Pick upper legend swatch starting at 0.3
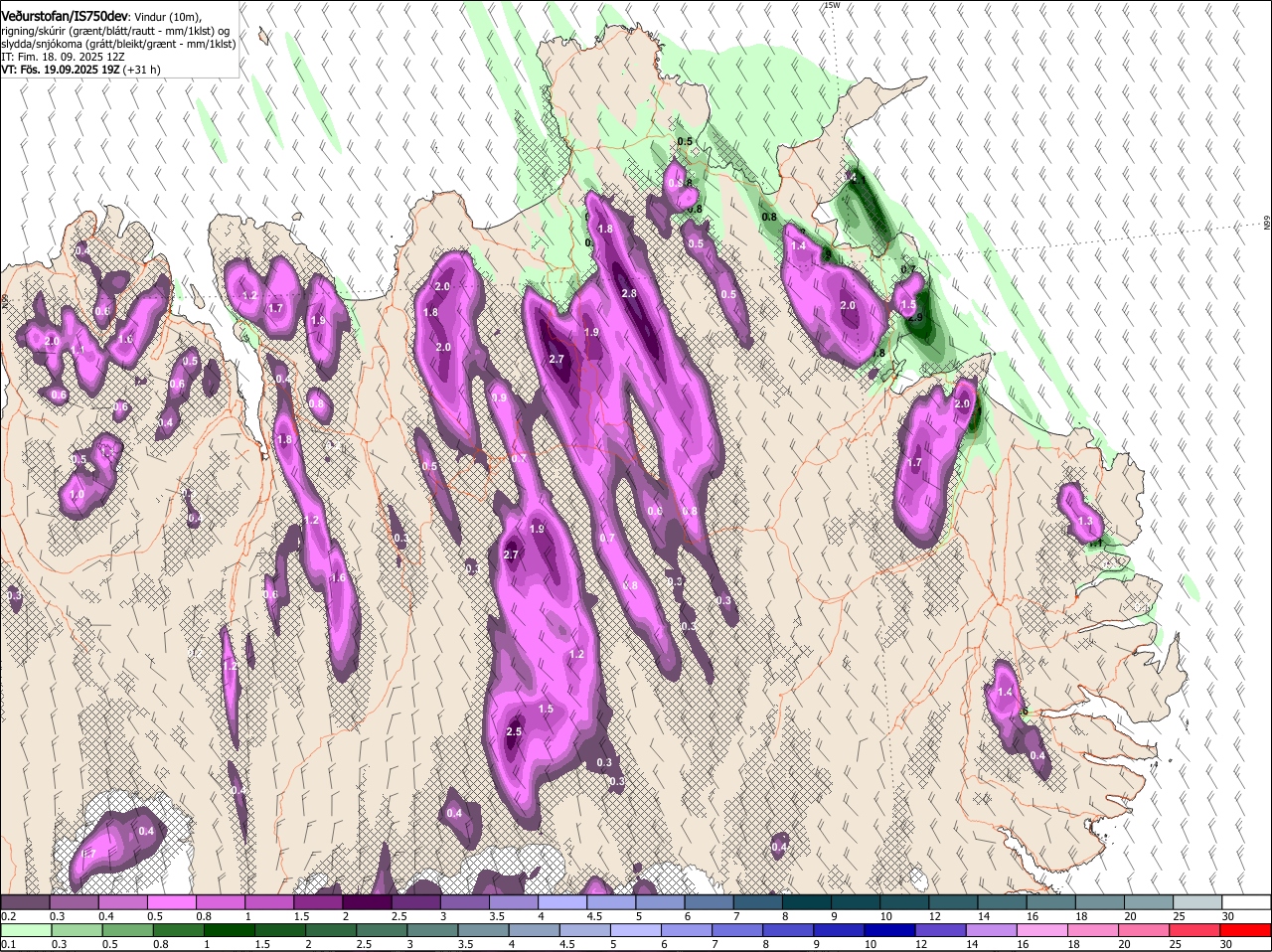 coord(75,902)
